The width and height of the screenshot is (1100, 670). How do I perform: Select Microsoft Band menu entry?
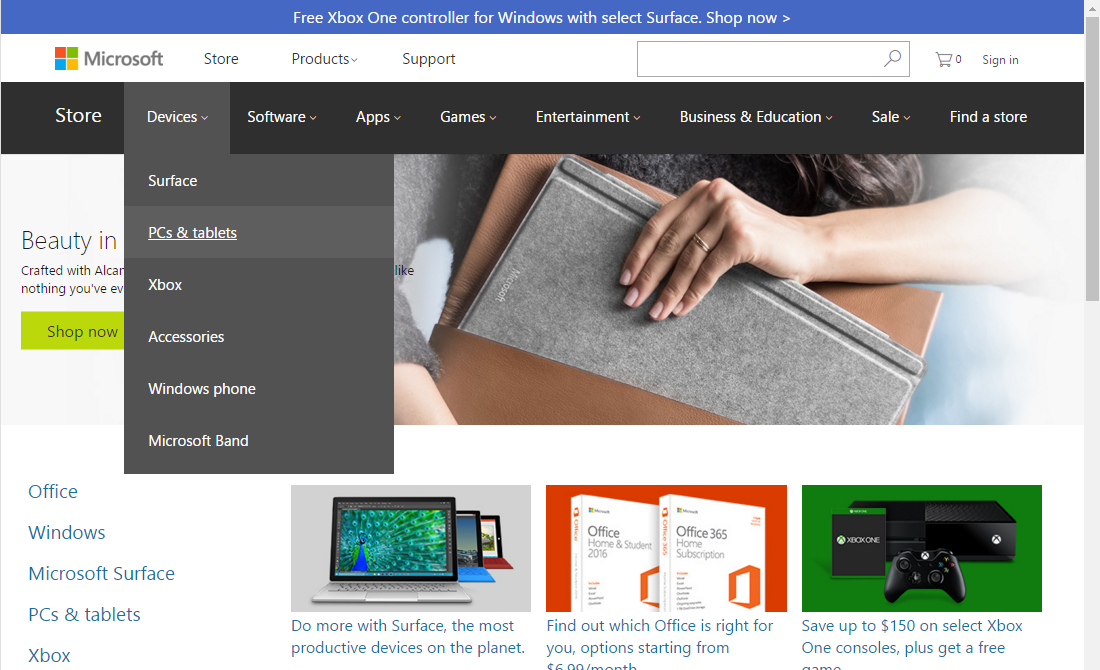pyautogui.click(x=199, y=440)
